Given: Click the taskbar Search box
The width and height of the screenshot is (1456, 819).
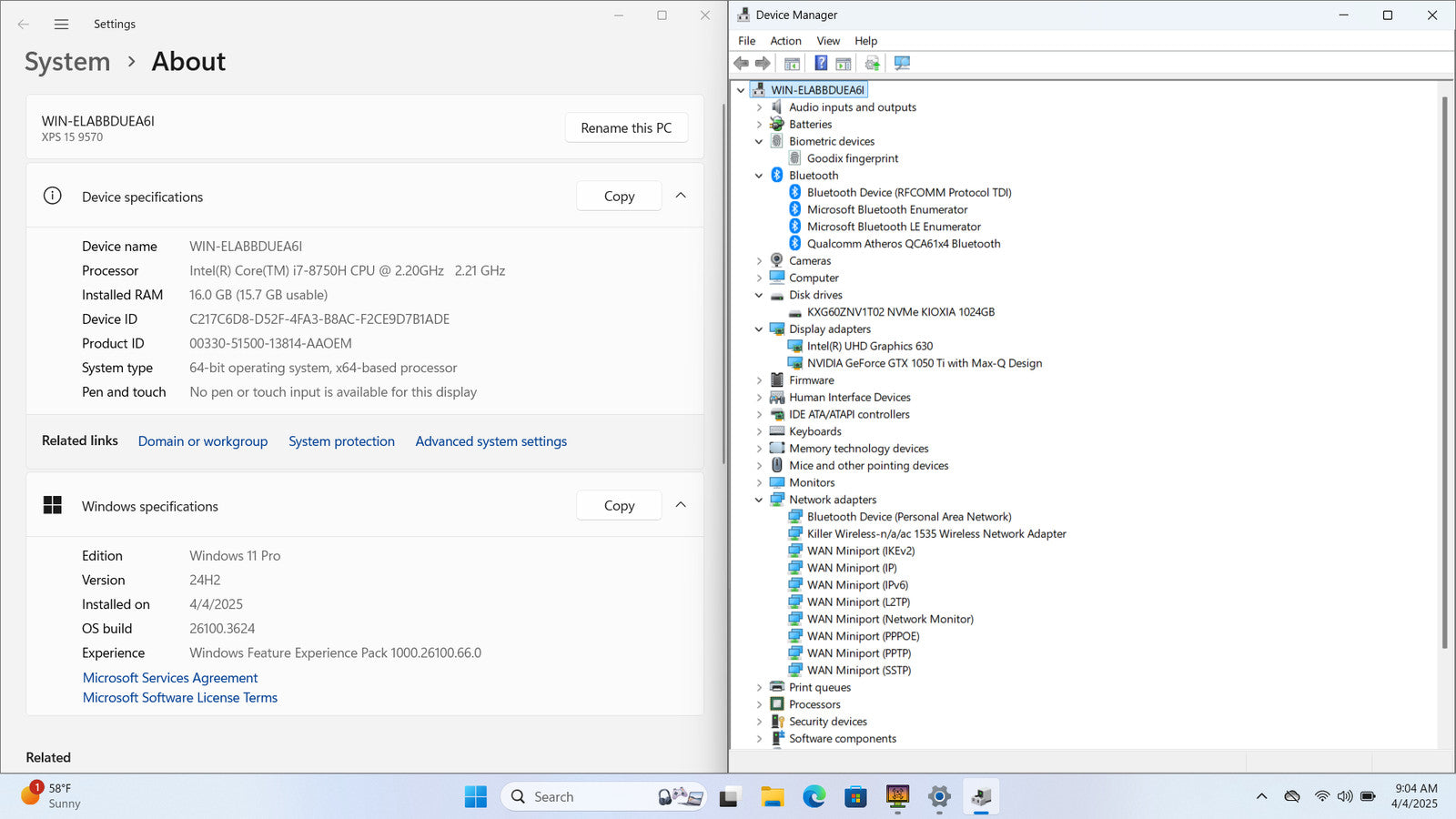Looking at the screenshot, I should [x=604, y=797].
